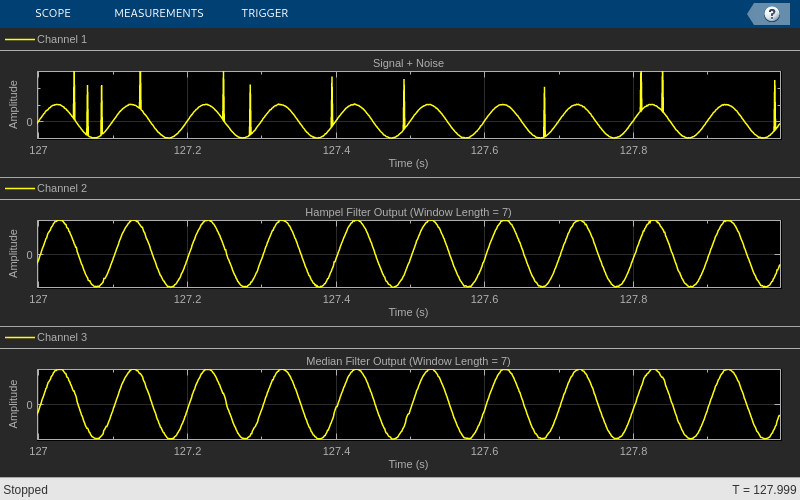Click the Time (s) label under Median plot

(x=408, y=464)
